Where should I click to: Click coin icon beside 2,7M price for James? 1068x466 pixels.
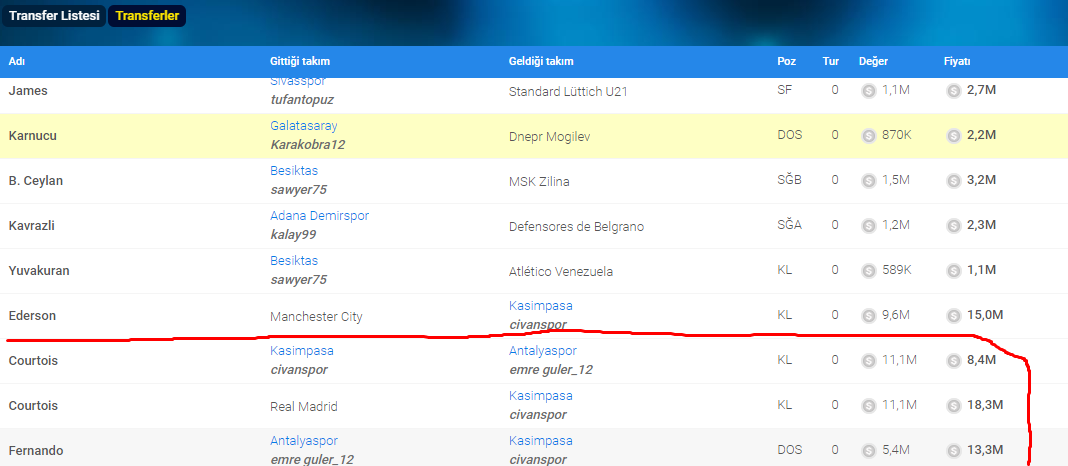[x=954, y=91]
